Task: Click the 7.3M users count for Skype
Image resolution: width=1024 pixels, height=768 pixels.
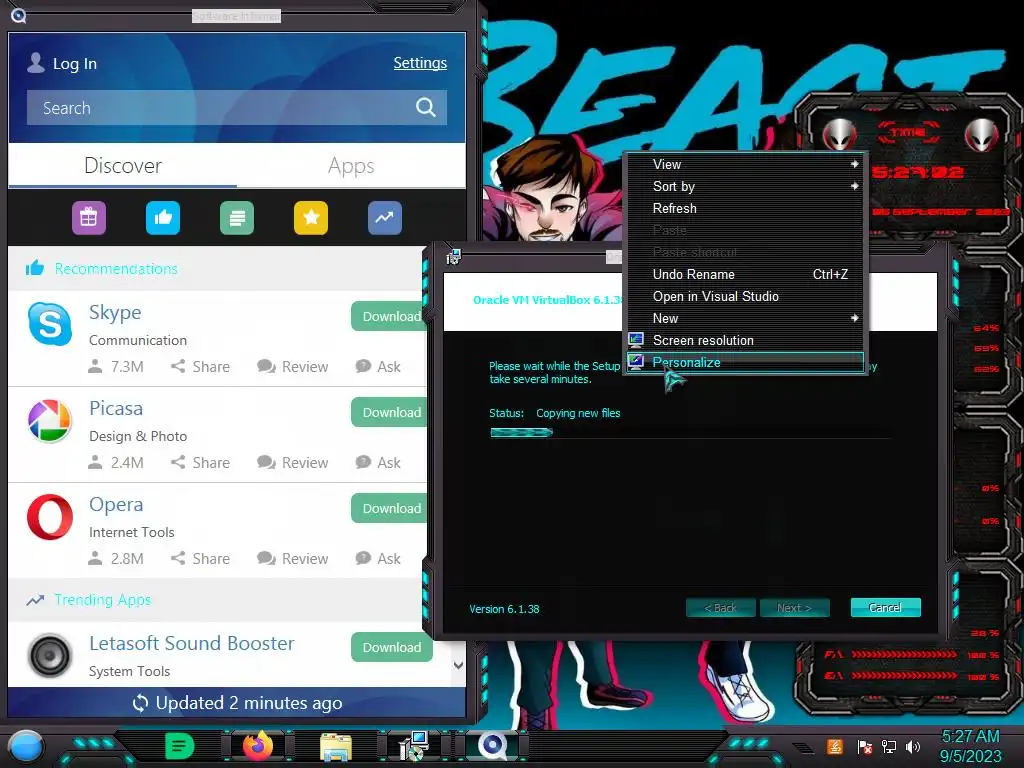Action: pyautogui.click(x=116, y=366)
